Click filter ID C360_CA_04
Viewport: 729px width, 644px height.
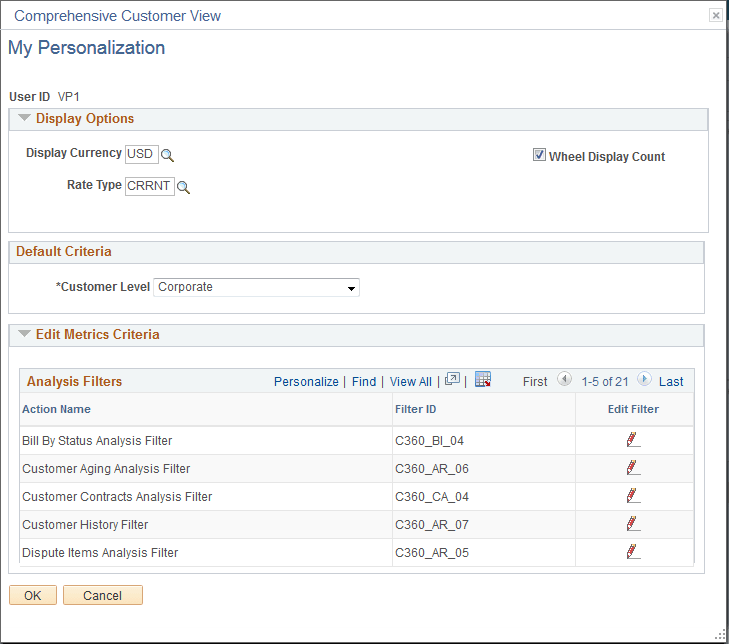pos(432,497)
